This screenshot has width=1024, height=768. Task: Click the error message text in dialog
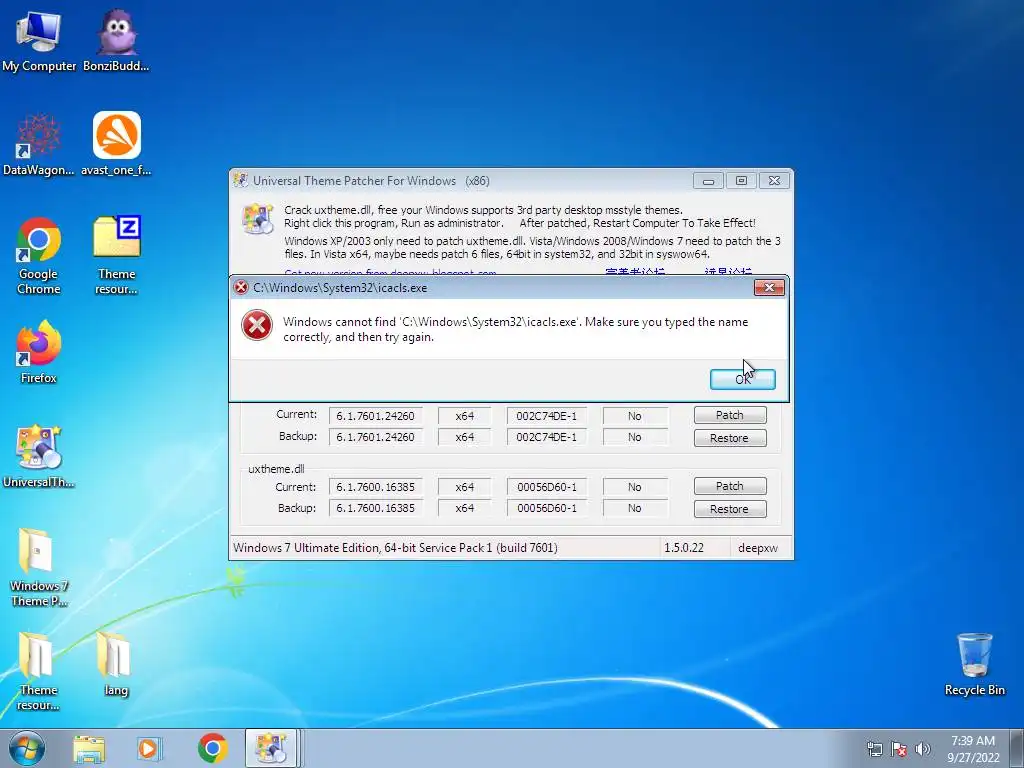[515, 329]
